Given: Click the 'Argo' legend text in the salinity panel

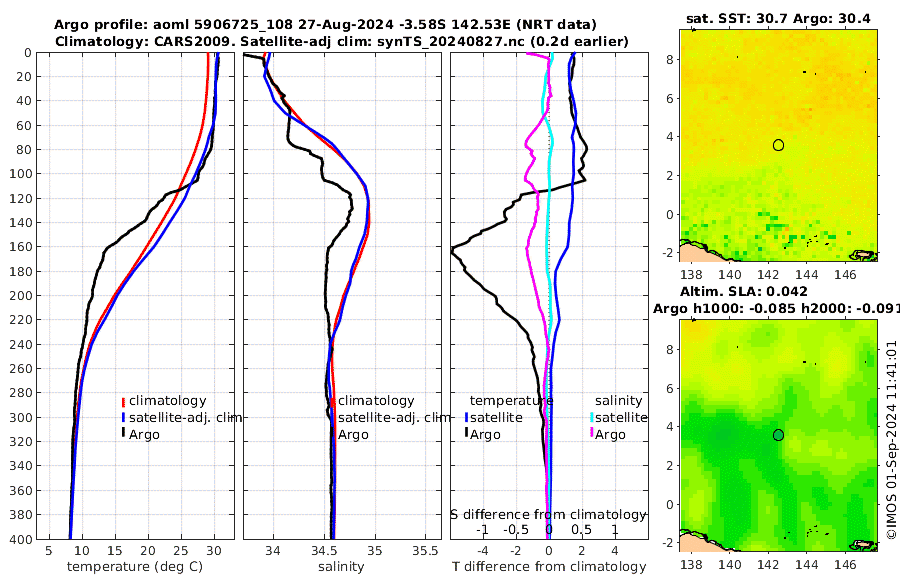Looking at the screenshot, I should 353,435.
